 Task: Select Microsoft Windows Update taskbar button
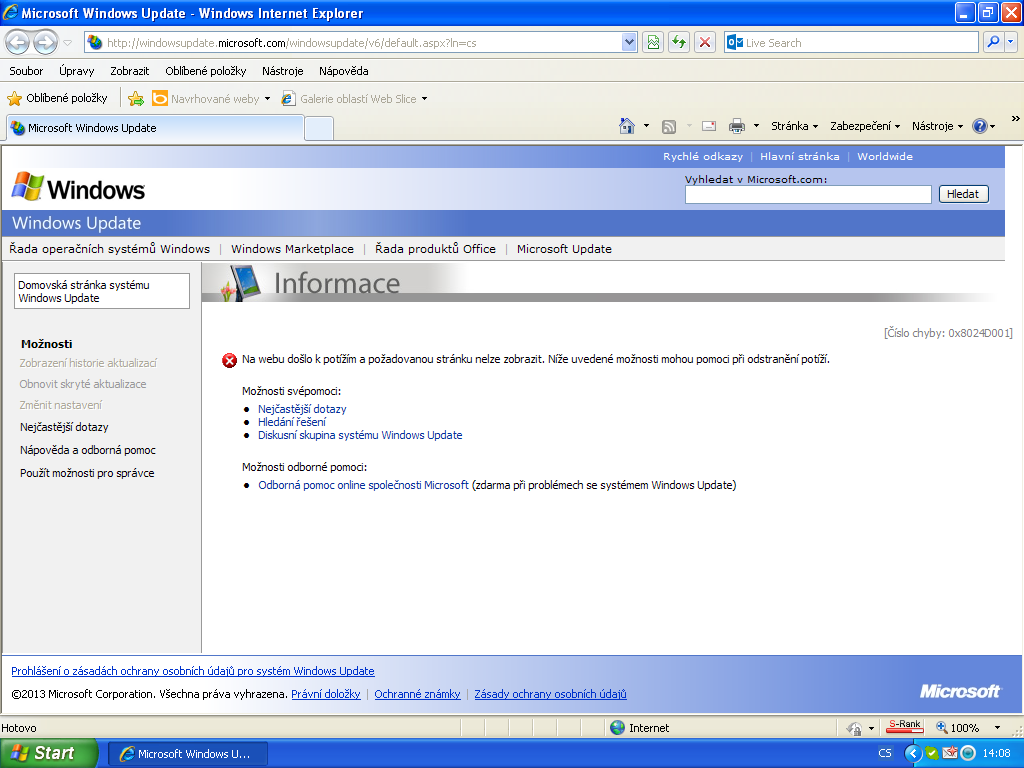click(x=187, y=754)
